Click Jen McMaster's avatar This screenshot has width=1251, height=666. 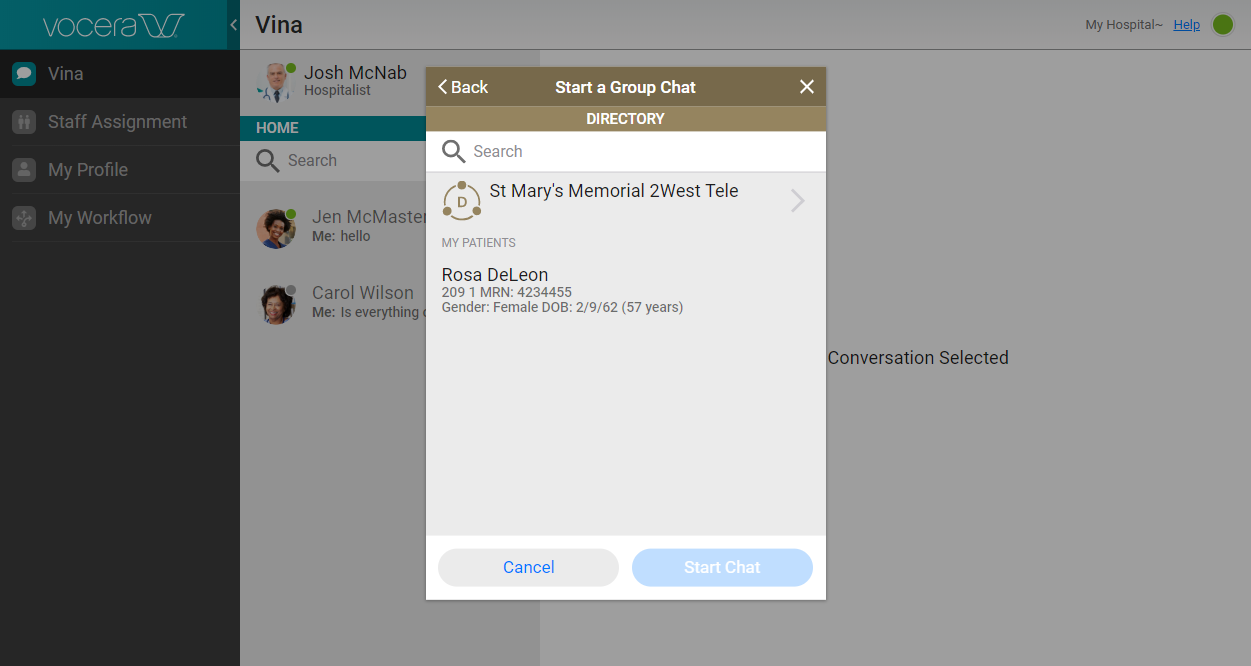click(275, 229)
